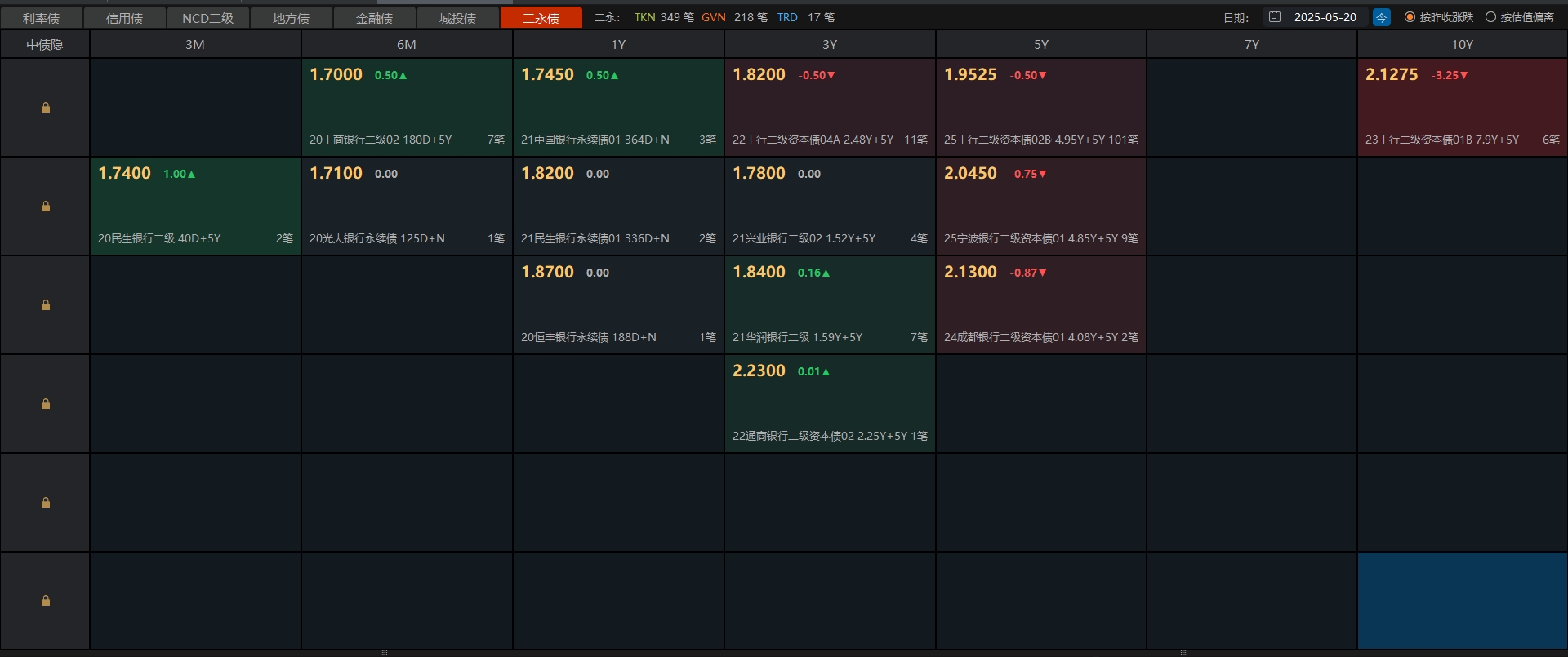The image size is (1568, 657).
Task: Click the 2.0450 yield value
Action: [970, 173]
